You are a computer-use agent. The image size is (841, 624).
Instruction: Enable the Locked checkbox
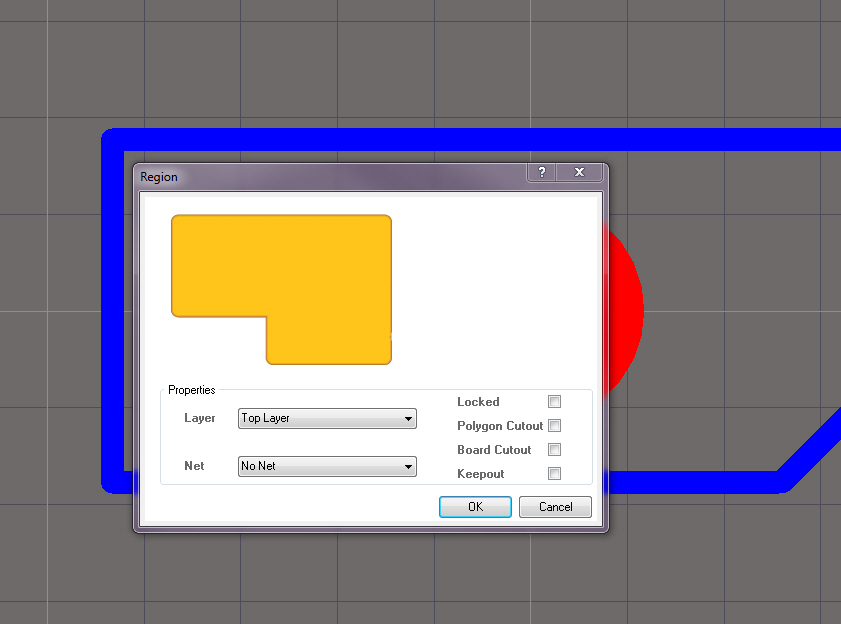click(554, 401)
